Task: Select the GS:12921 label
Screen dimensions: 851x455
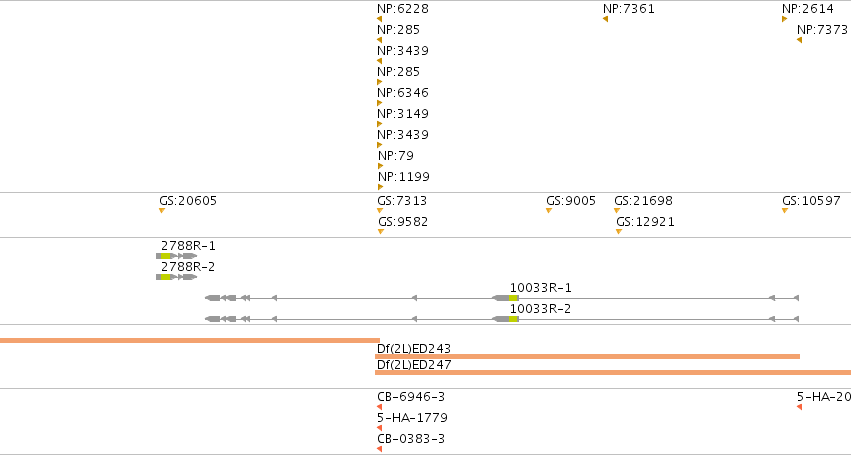Action: point(645,222)
